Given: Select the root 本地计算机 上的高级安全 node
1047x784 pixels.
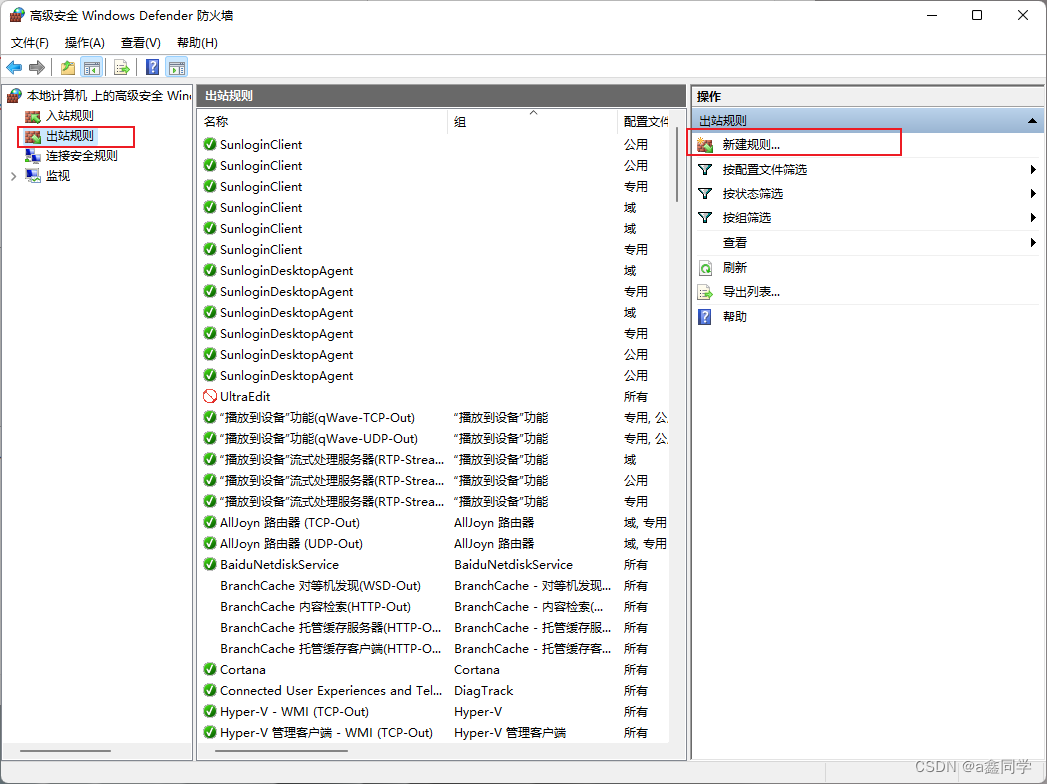Looking at the screenshot, I should [108, 95].
